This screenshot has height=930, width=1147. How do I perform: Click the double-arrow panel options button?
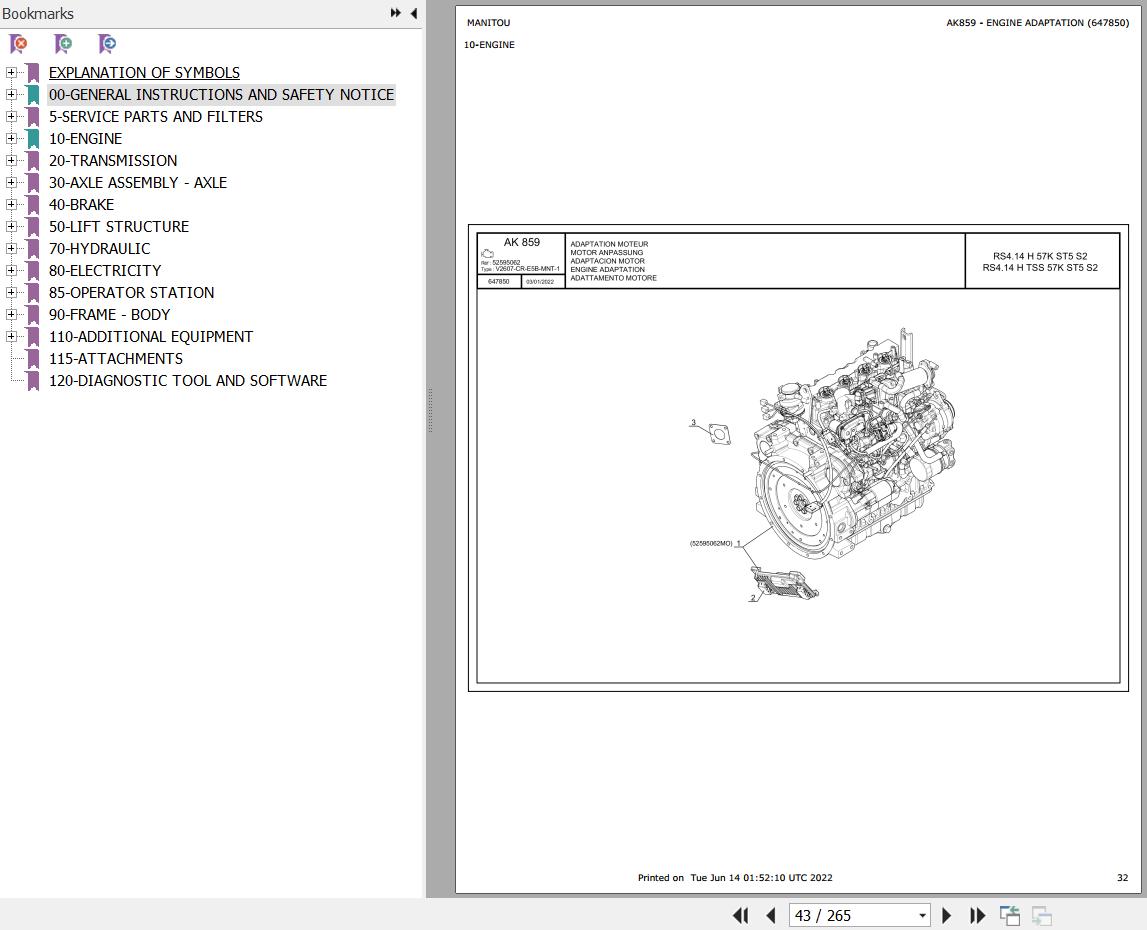[x=396, y=13]
